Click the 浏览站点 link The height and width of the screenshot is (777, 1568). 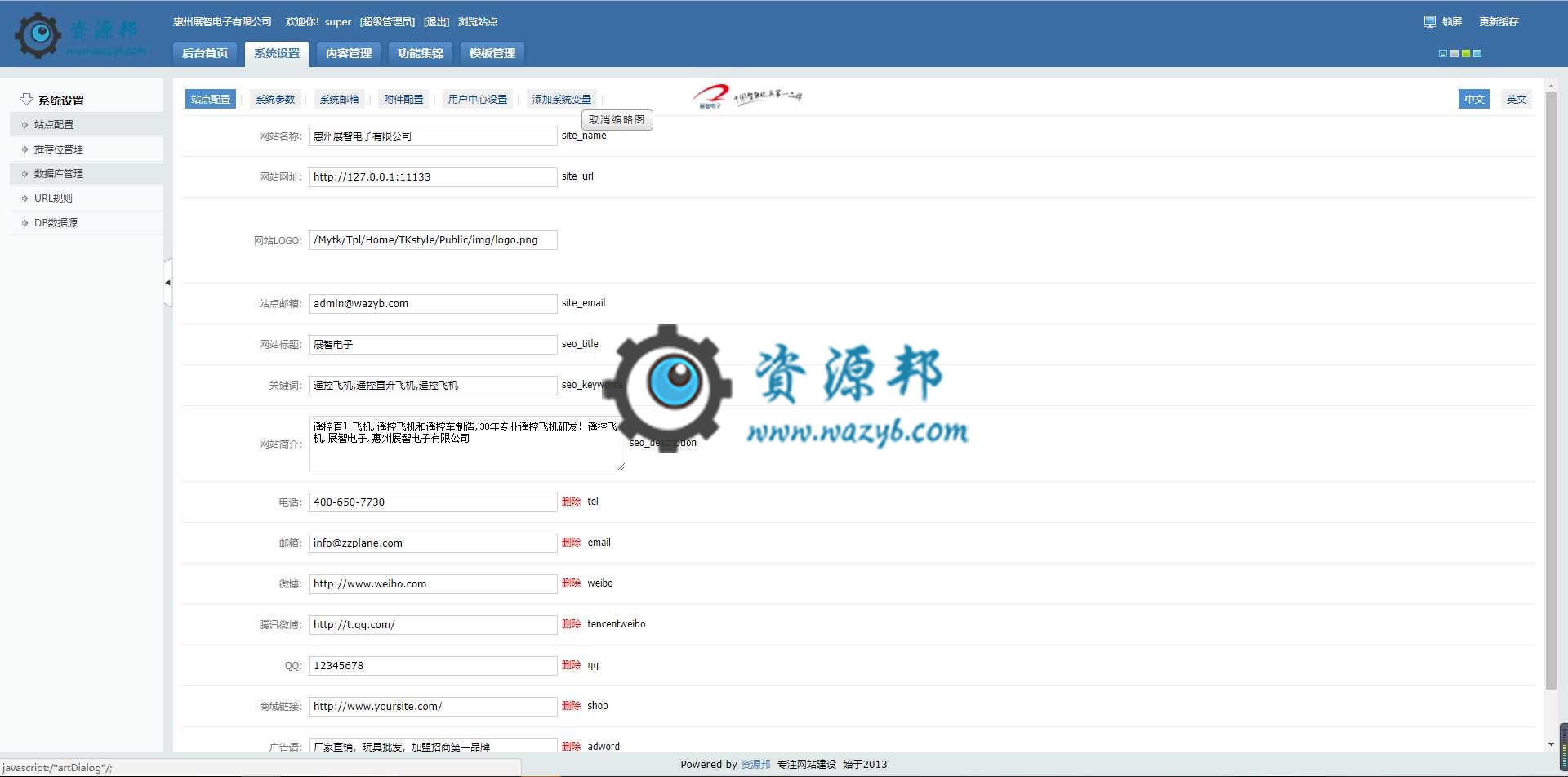[x=478, y=22]
